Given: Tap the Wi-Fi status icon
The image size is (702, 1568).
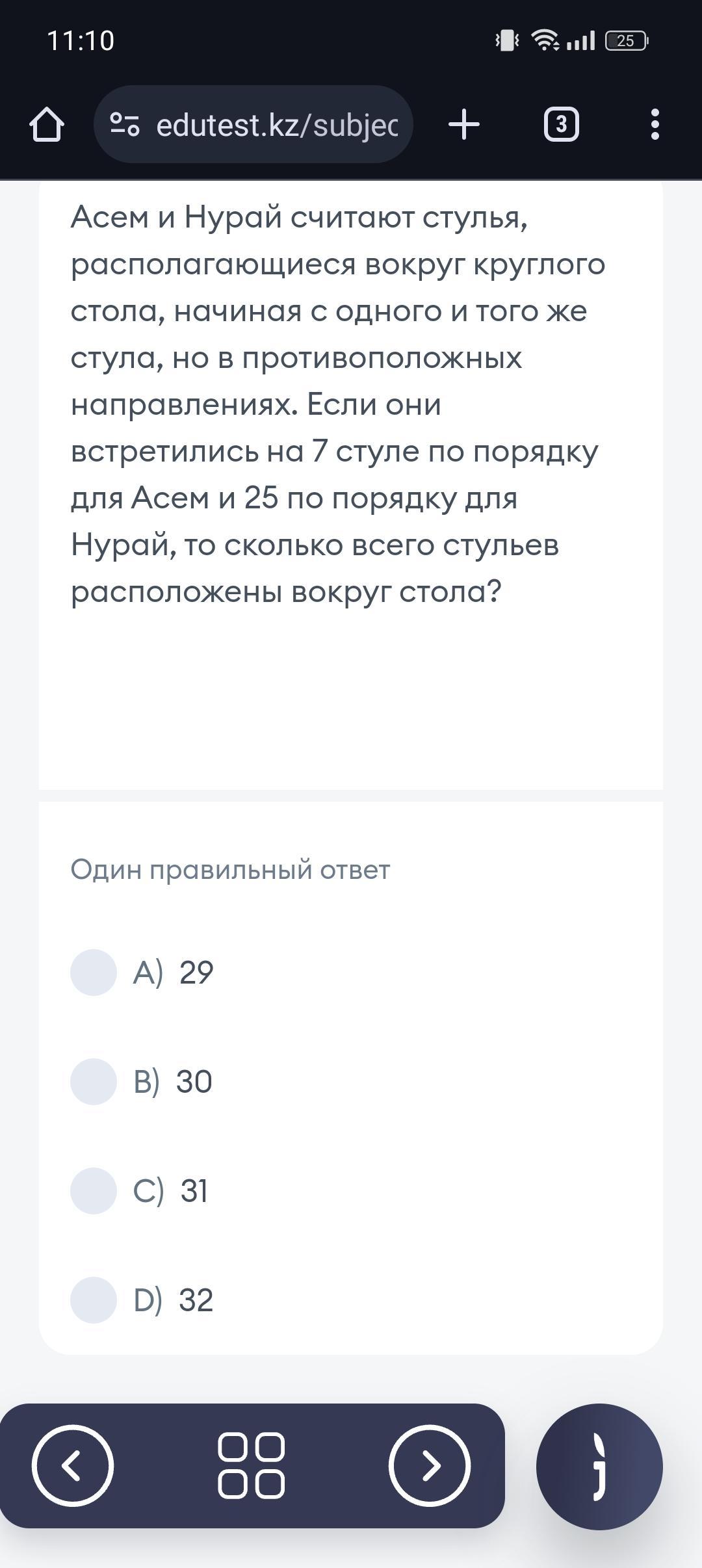Looking at the screenshot, I should 545,40.
